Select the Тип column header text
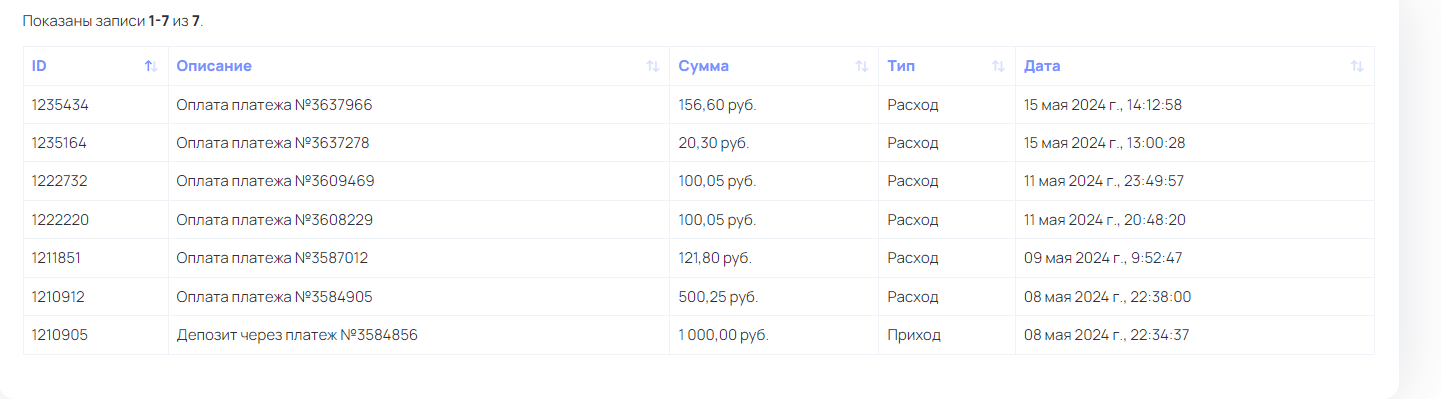1441x399 pixels. pos(901,66)
